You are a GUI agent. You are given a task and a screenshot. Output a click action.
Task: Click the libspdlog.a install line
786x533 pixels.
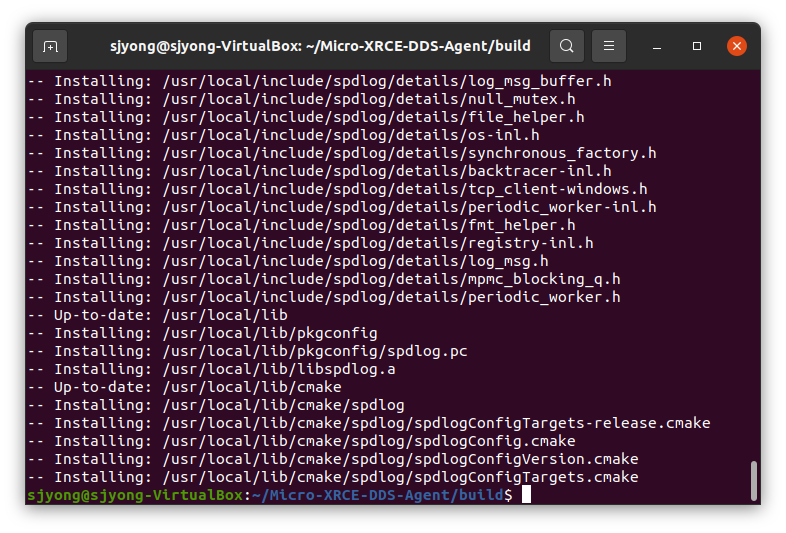pyautogui.click(x=212, y=370)
